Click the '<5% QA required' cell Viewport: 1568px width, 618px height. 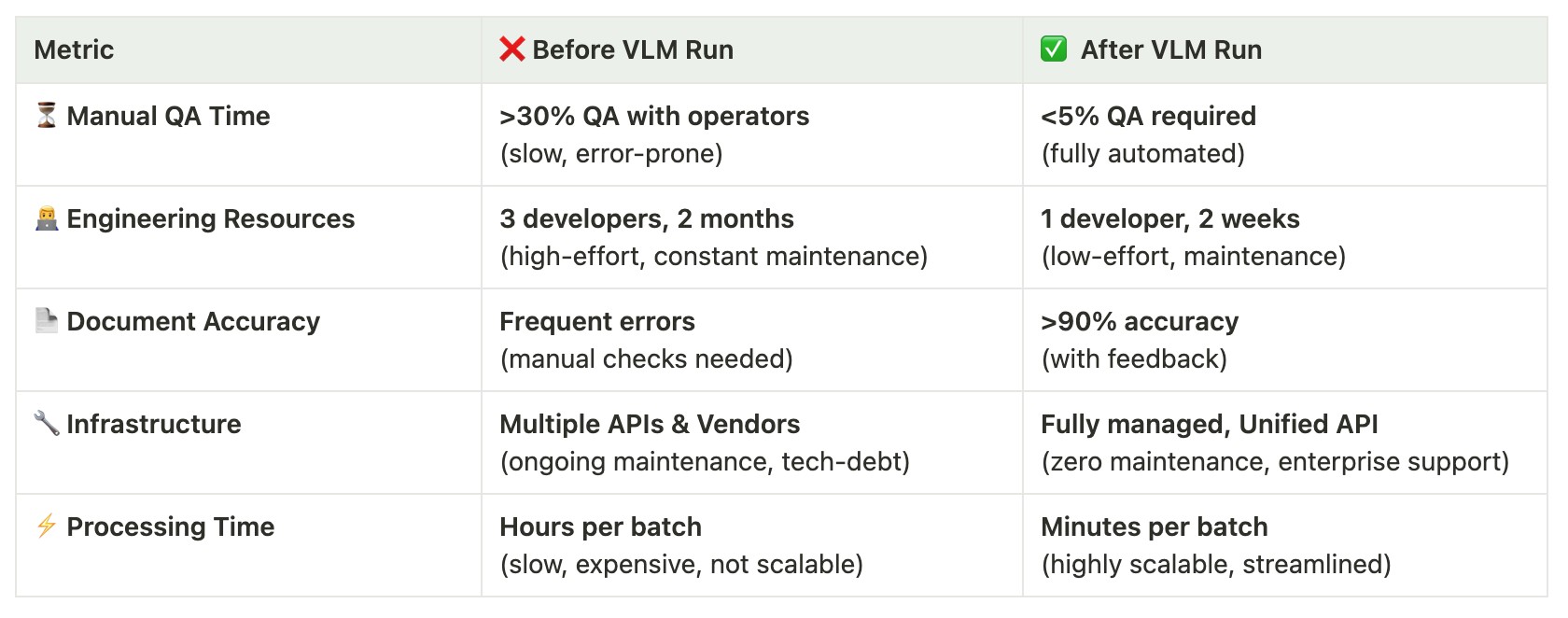click(1285, 134)
